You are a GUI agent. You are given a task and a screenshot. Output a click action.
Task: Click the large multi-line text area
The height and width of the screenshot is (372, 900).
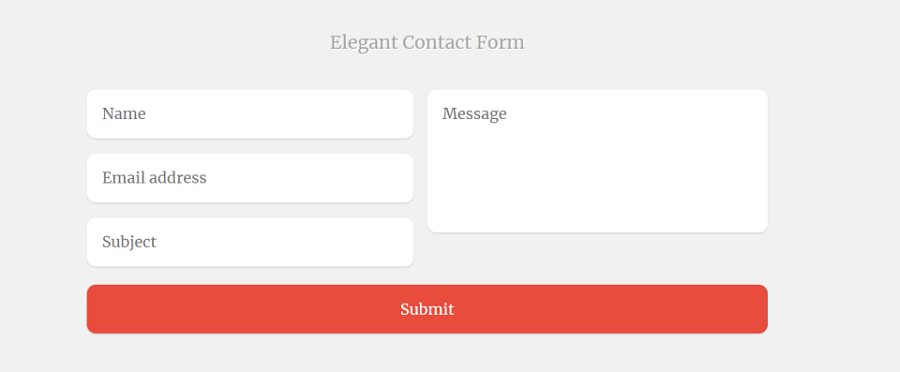[597, 161]
